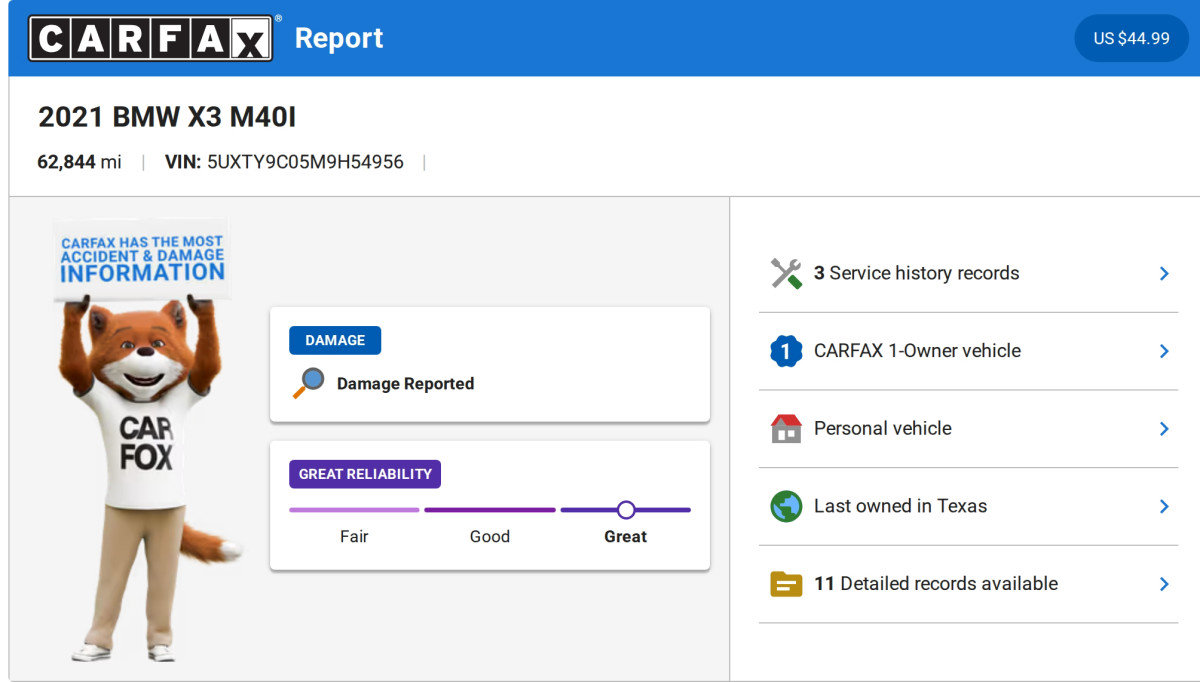
Task: Expand the Service history records chevron
Action: tap(1164, 273)
